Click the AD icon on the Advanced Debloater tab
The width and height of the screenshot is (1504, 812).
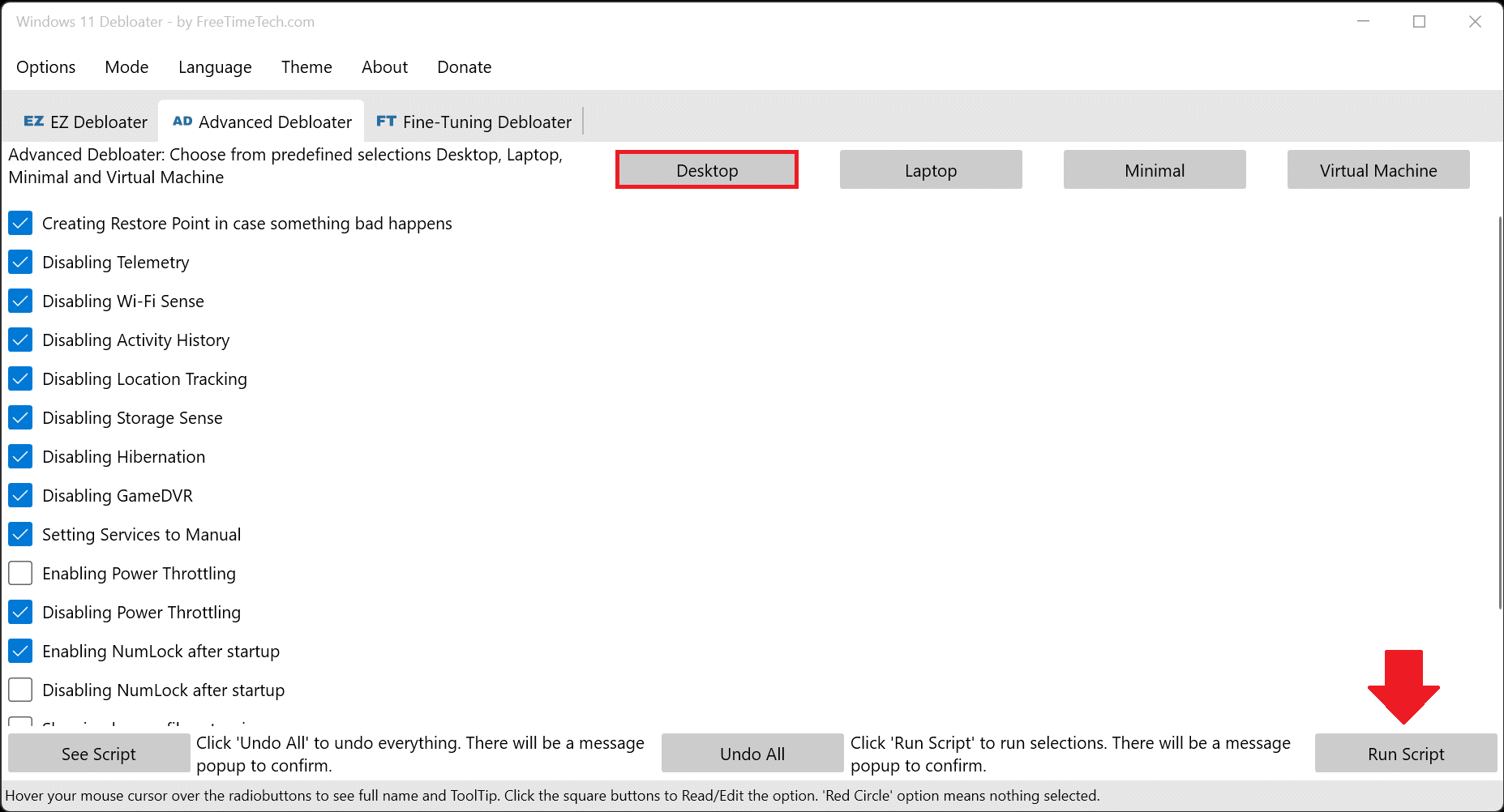[183, 121]
